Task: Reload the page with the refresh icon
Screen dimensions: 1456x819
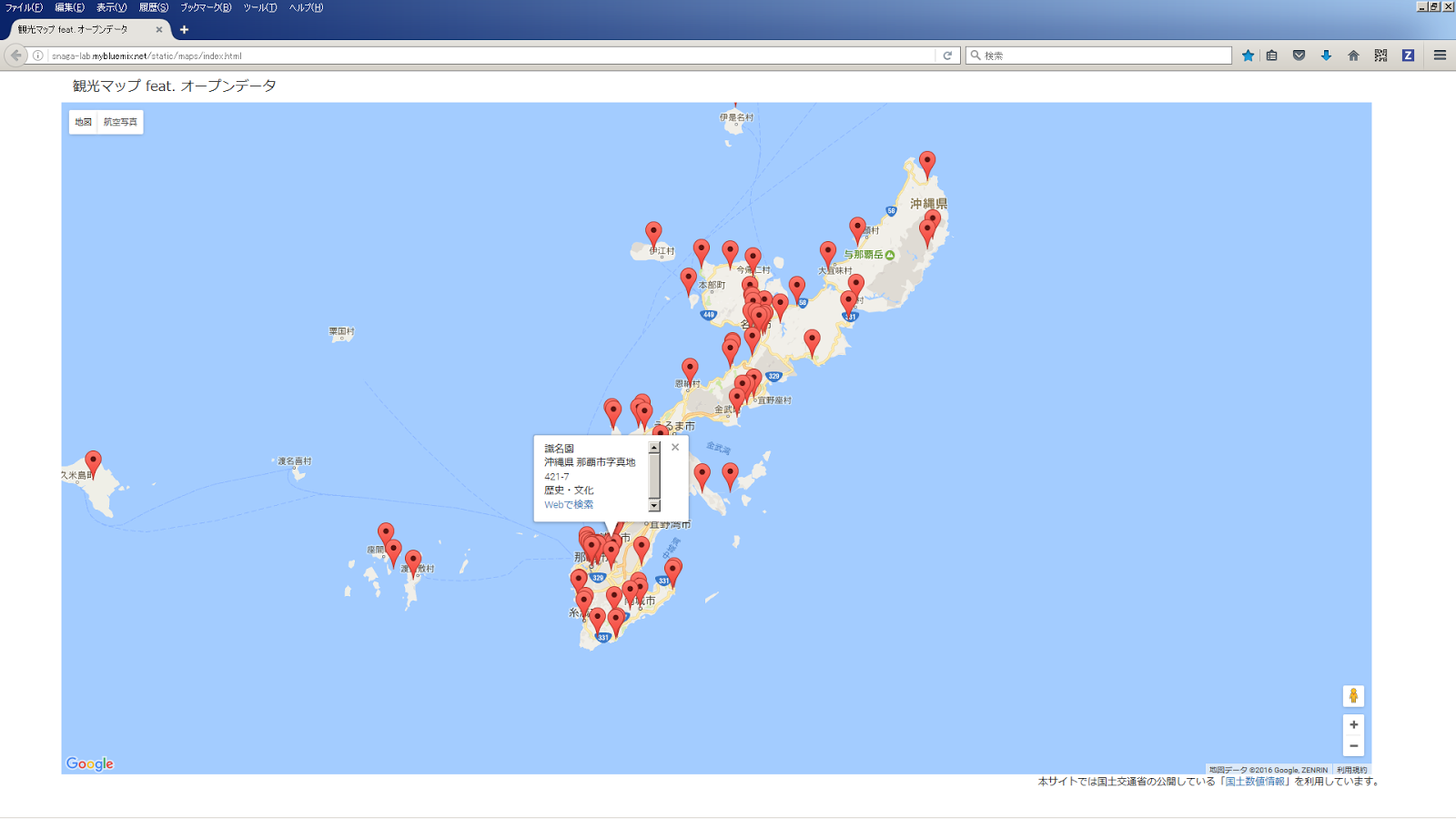Action: (x=947, y=56)
